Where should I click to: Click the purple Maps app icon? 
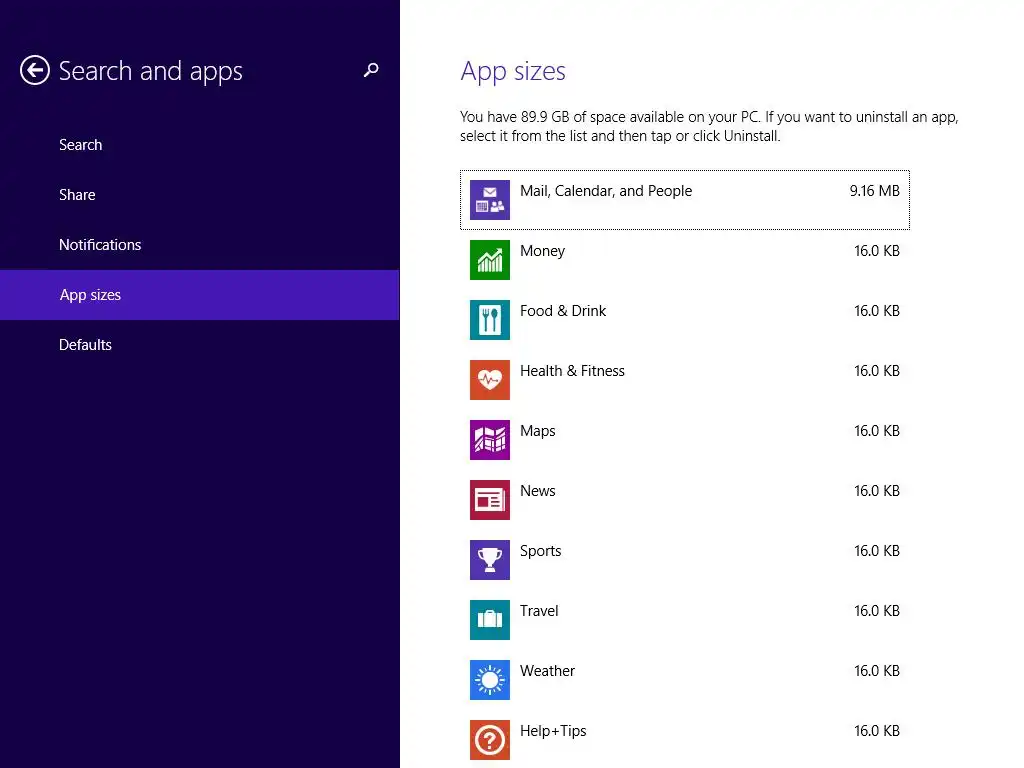490,440
